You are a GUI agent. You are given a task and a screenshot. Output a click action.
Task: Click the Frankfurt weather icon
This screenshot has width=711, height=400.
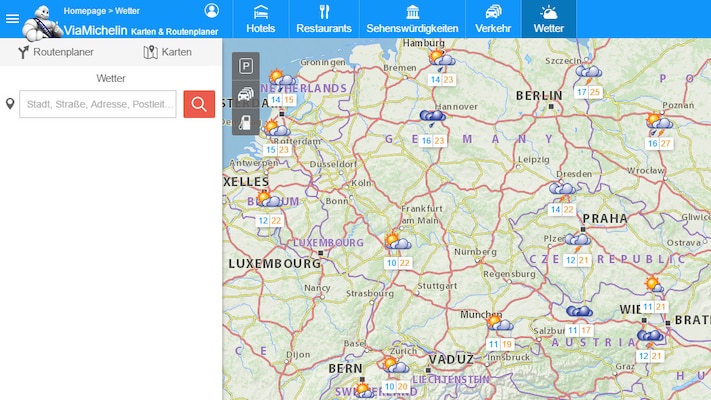point(398,241)
